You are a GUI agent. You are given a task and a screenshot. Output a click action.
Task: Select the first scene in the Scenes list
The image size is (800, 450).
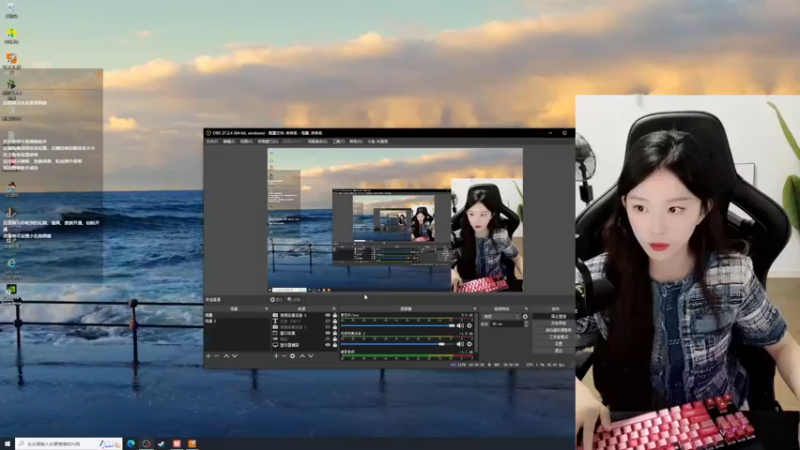236,315
